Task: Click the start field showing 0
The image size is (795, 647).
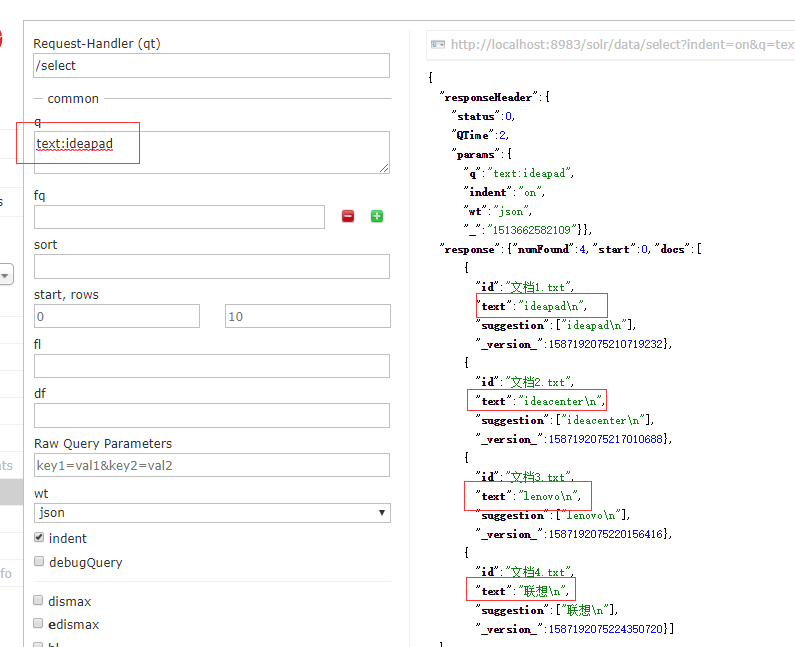Action: [117, 316]
